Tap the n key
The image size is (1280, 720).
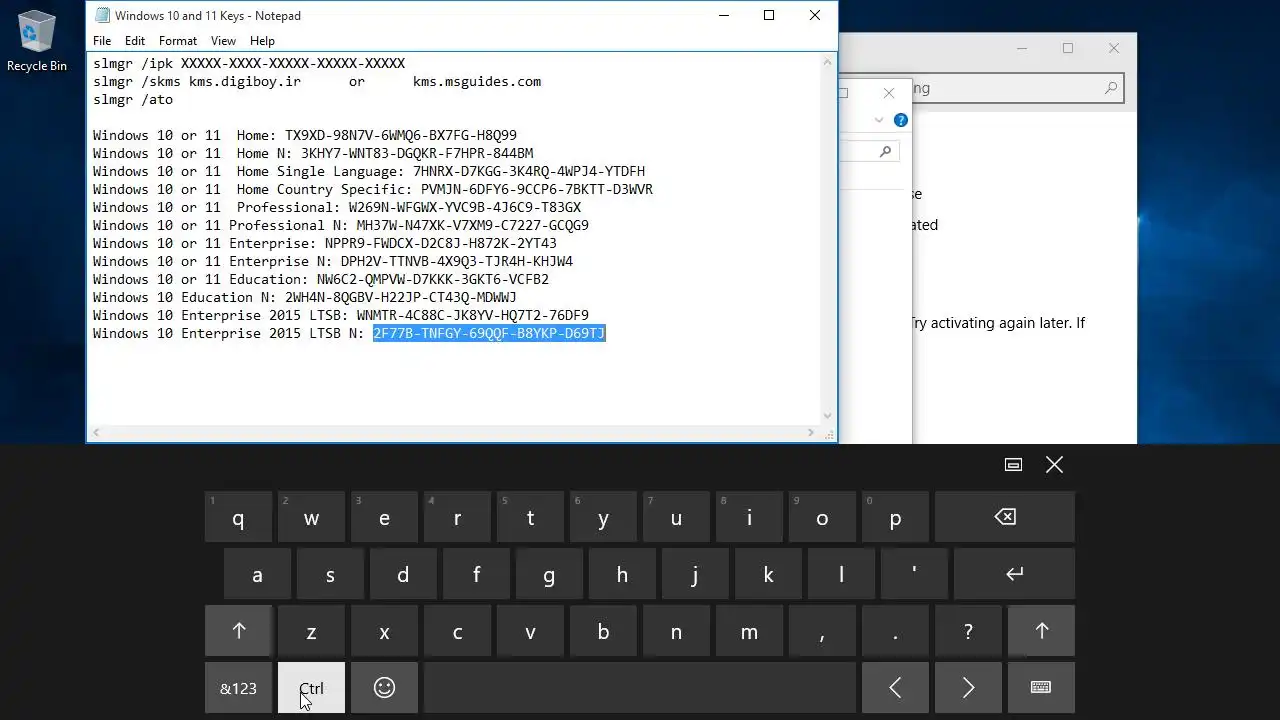pos(676,631)
